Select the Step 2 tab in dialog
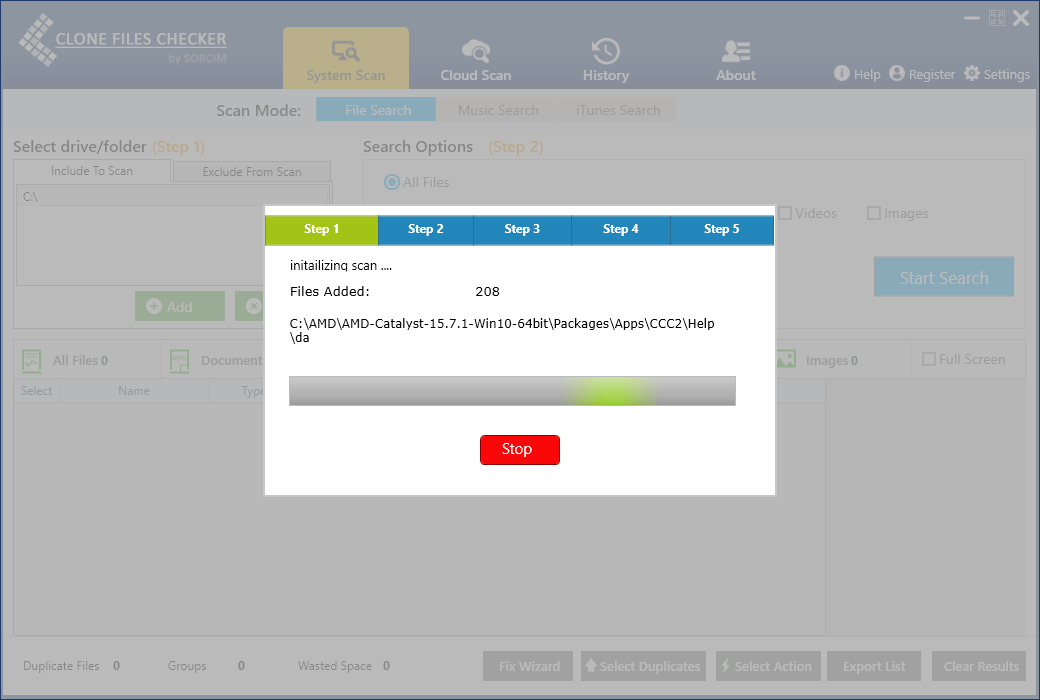Screen dimensions: 1040x700 pos(426,230)
